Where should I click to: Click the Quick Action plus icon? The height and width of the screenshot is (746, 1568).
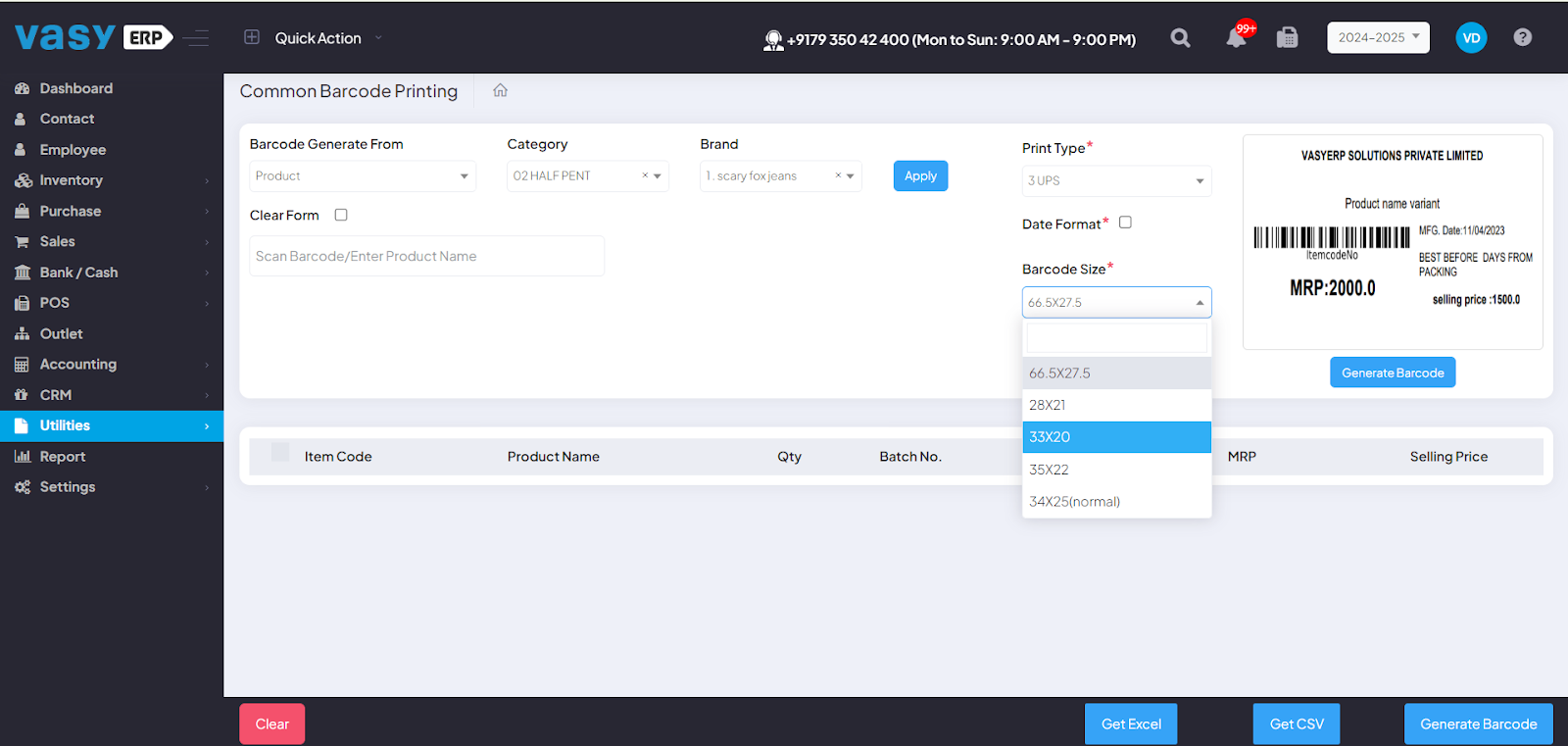pyautogui.click(x=252, y=37)
